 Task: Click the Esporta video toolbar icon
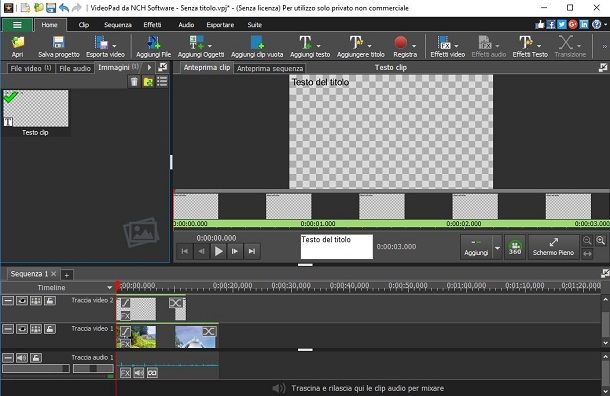point(102,42)
